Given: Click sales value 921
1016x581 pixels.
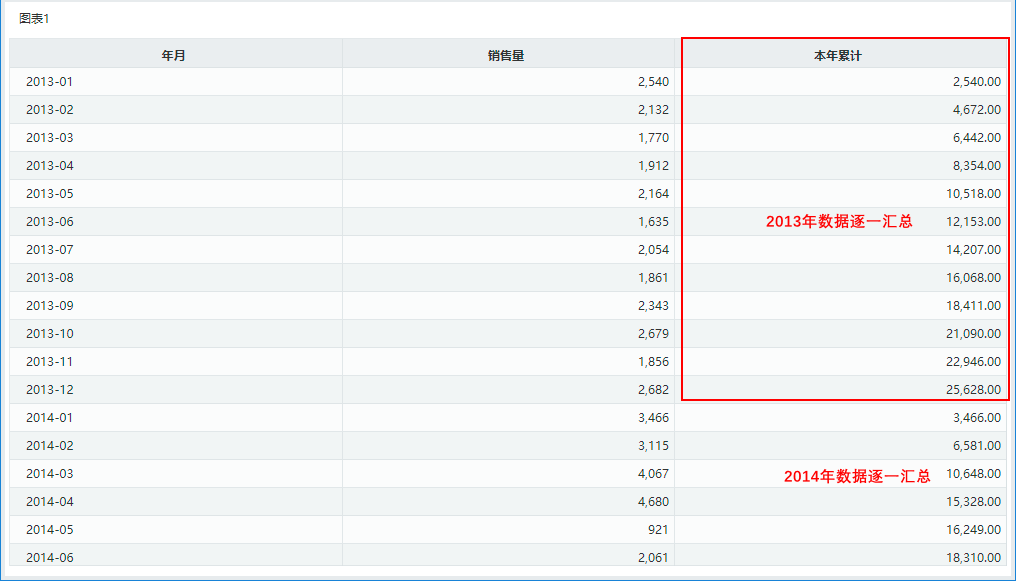Looking at the screenshot, I should [658, 529].
